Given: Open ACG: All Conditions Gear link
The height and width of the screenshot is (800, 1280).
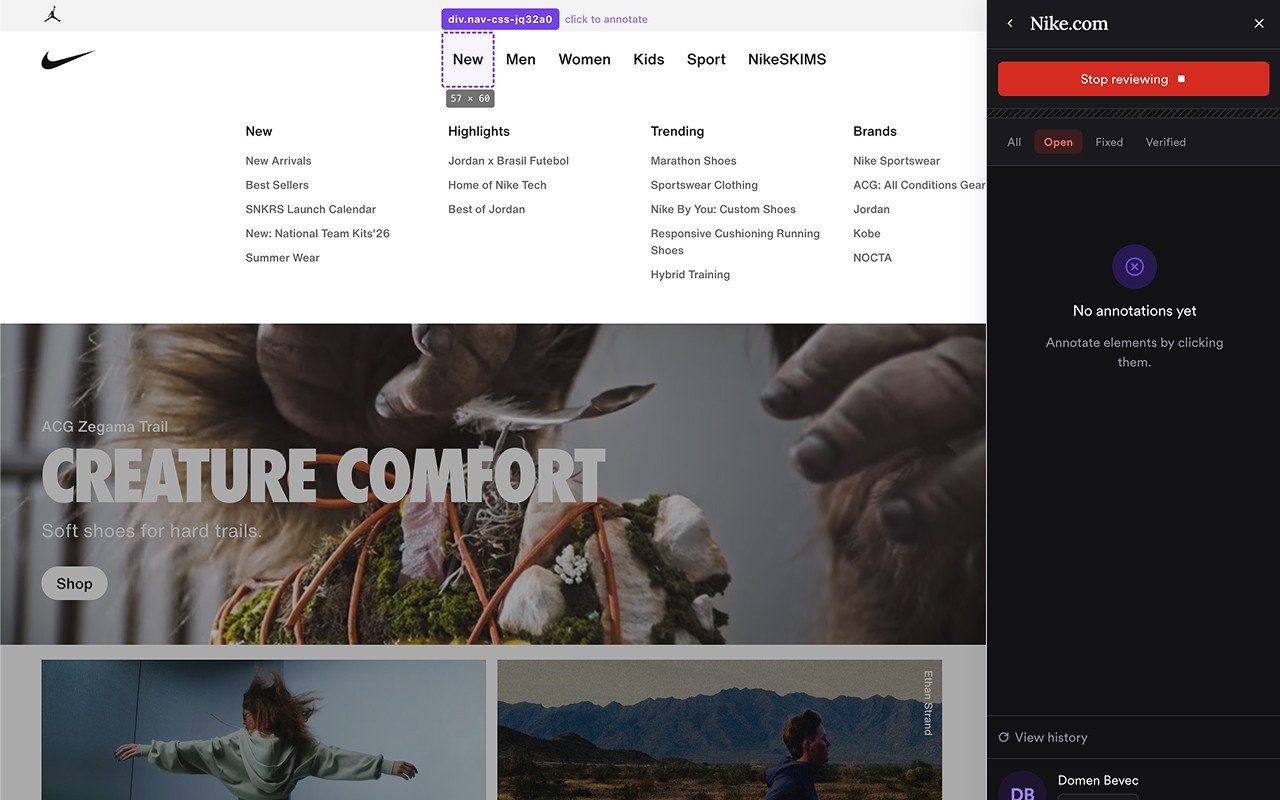Looking at the screenshot, I should click(x=919, y=185).
